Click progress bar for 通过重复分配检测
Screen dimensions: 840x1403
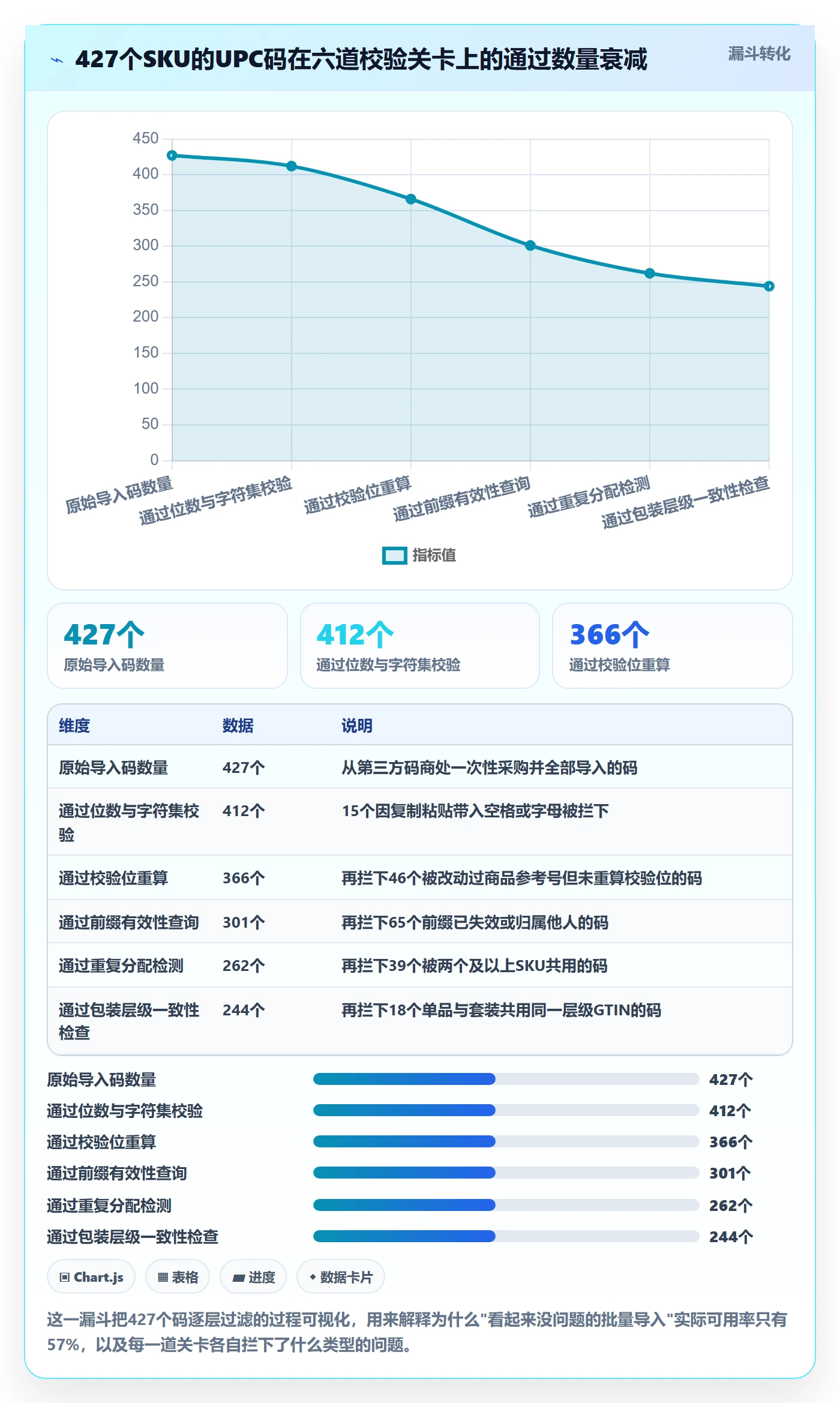coord(506,1205)
